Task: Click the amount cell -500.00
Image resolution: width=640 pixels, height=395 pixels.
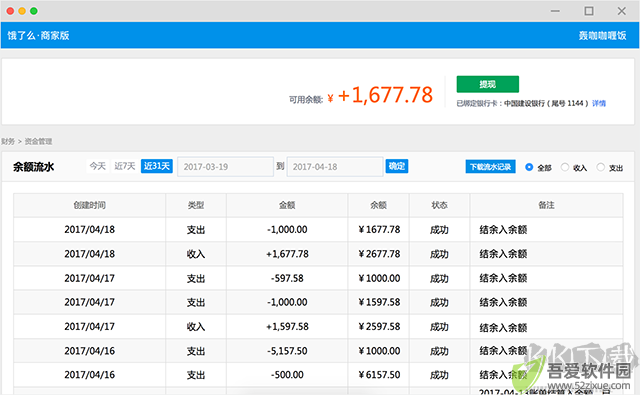Action: point(287,375)
